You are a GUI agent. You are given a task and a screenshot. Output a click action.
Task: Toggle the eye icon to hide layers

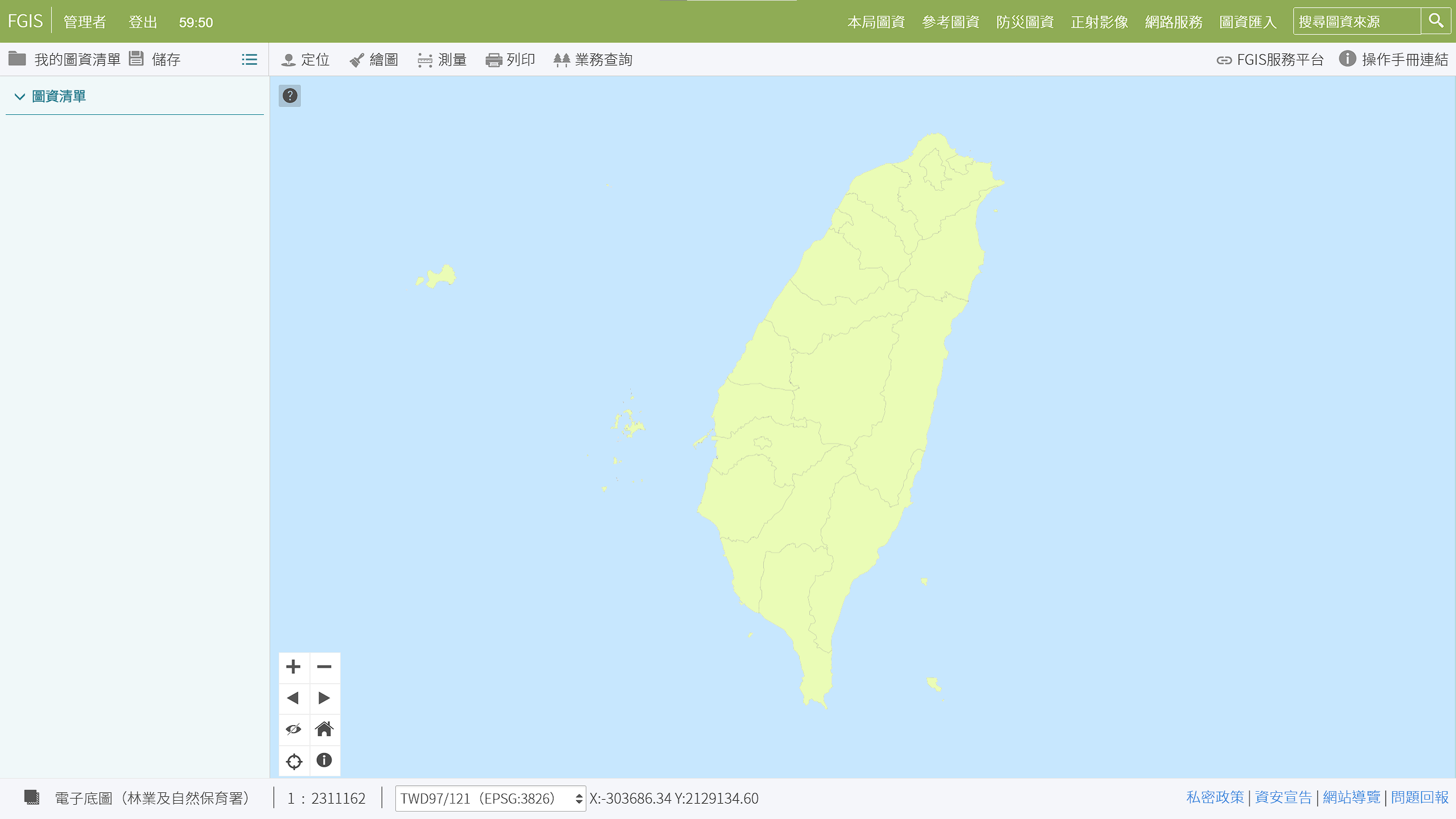point(293,730)
